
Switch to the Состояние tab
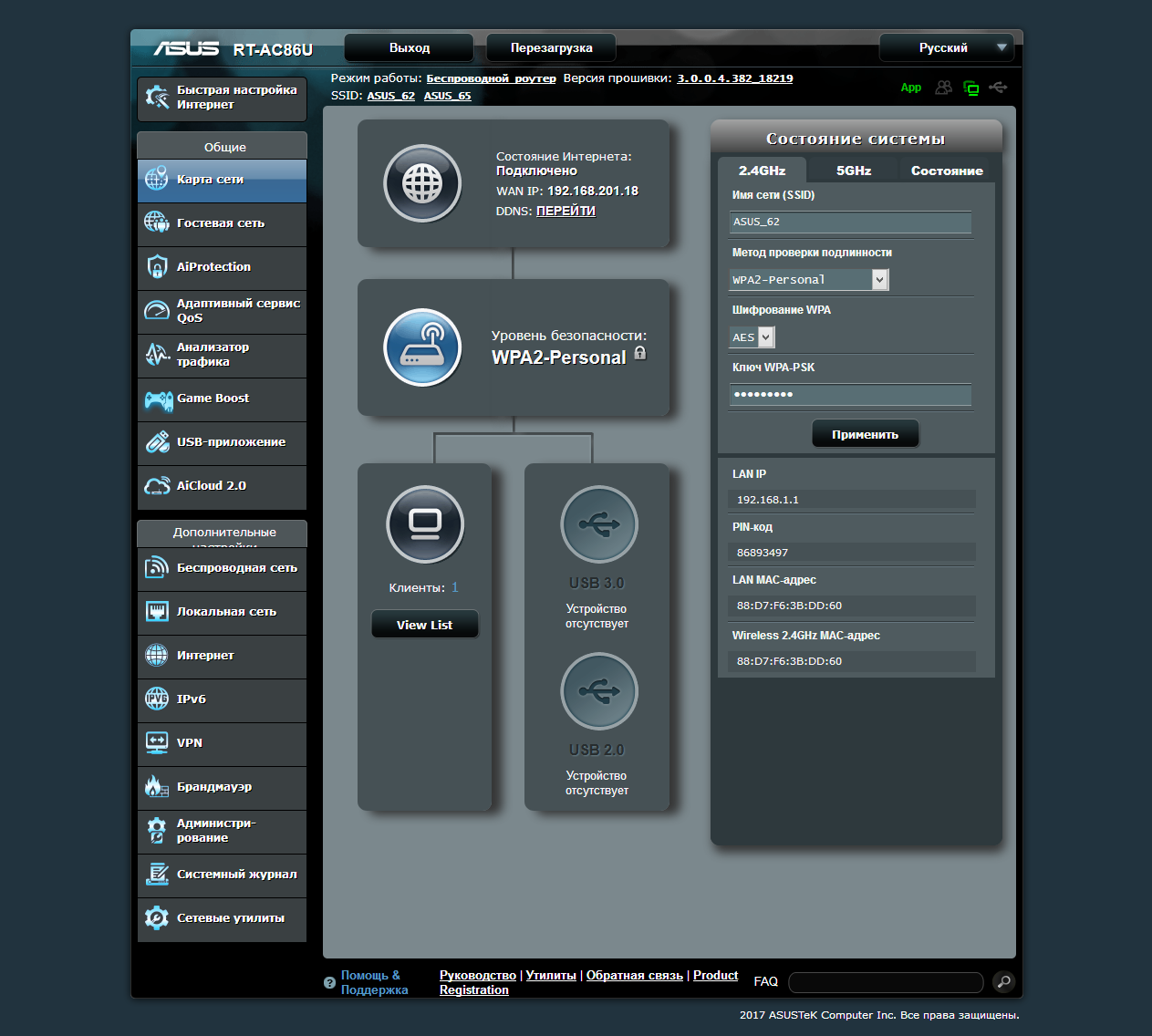947,171
